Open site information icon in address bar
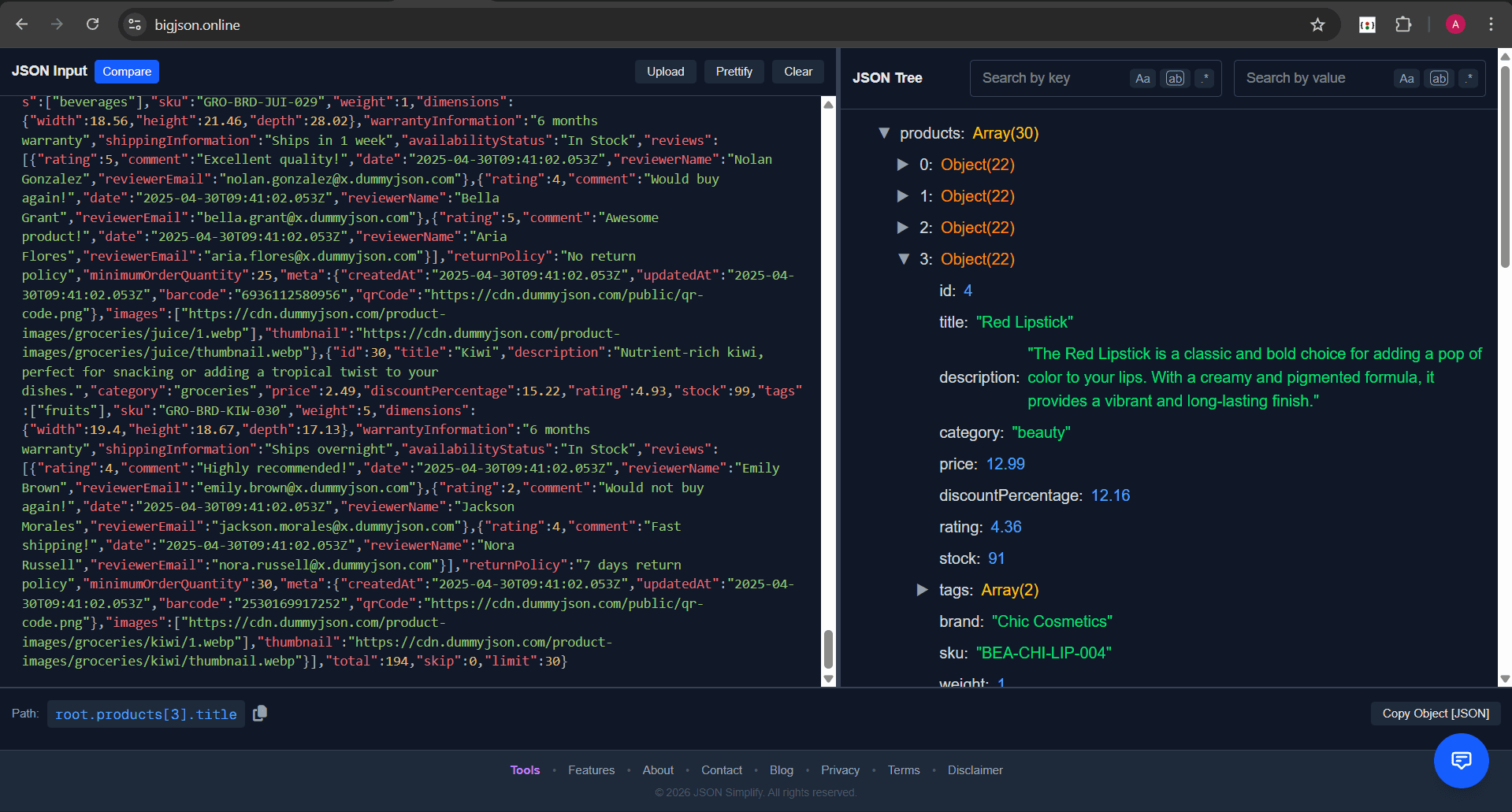This screenshot has width=1512, height=812. 135,24
